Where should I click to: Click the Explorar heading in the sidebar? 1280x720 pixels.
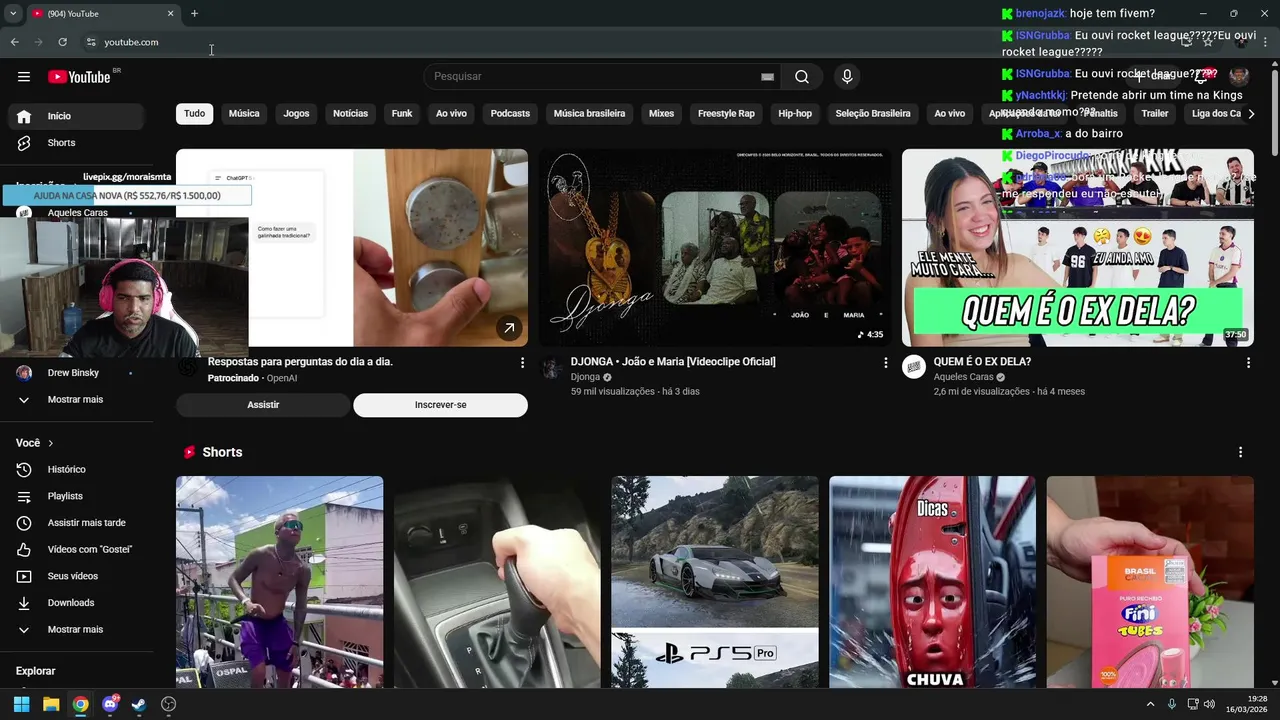35,671
